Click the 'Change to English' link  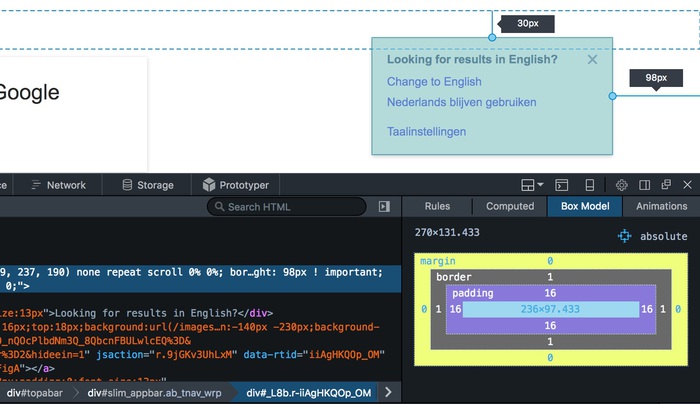point(434,82)
